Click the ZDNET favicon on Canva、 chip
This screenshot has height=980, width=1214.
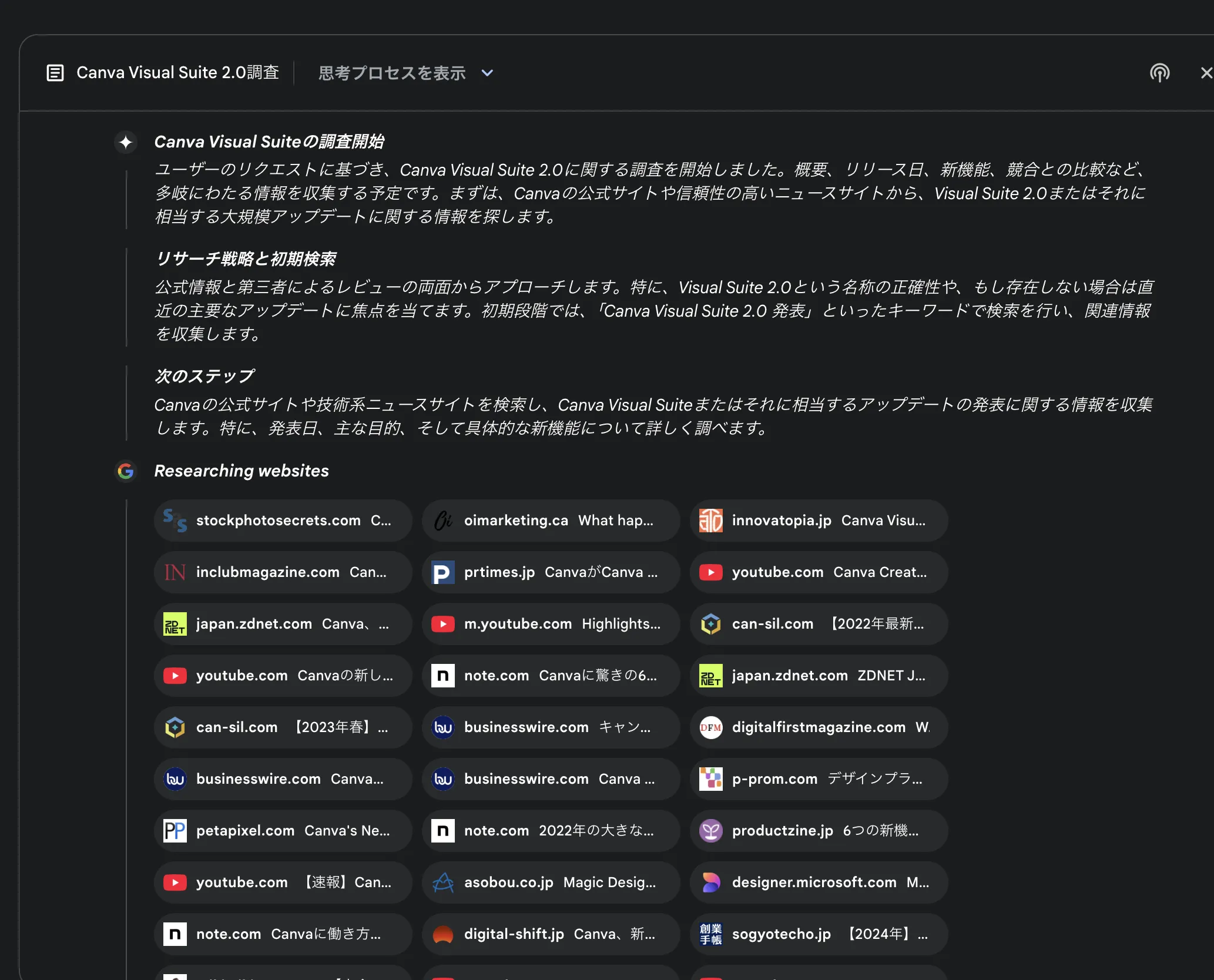(x=175, y=624)
